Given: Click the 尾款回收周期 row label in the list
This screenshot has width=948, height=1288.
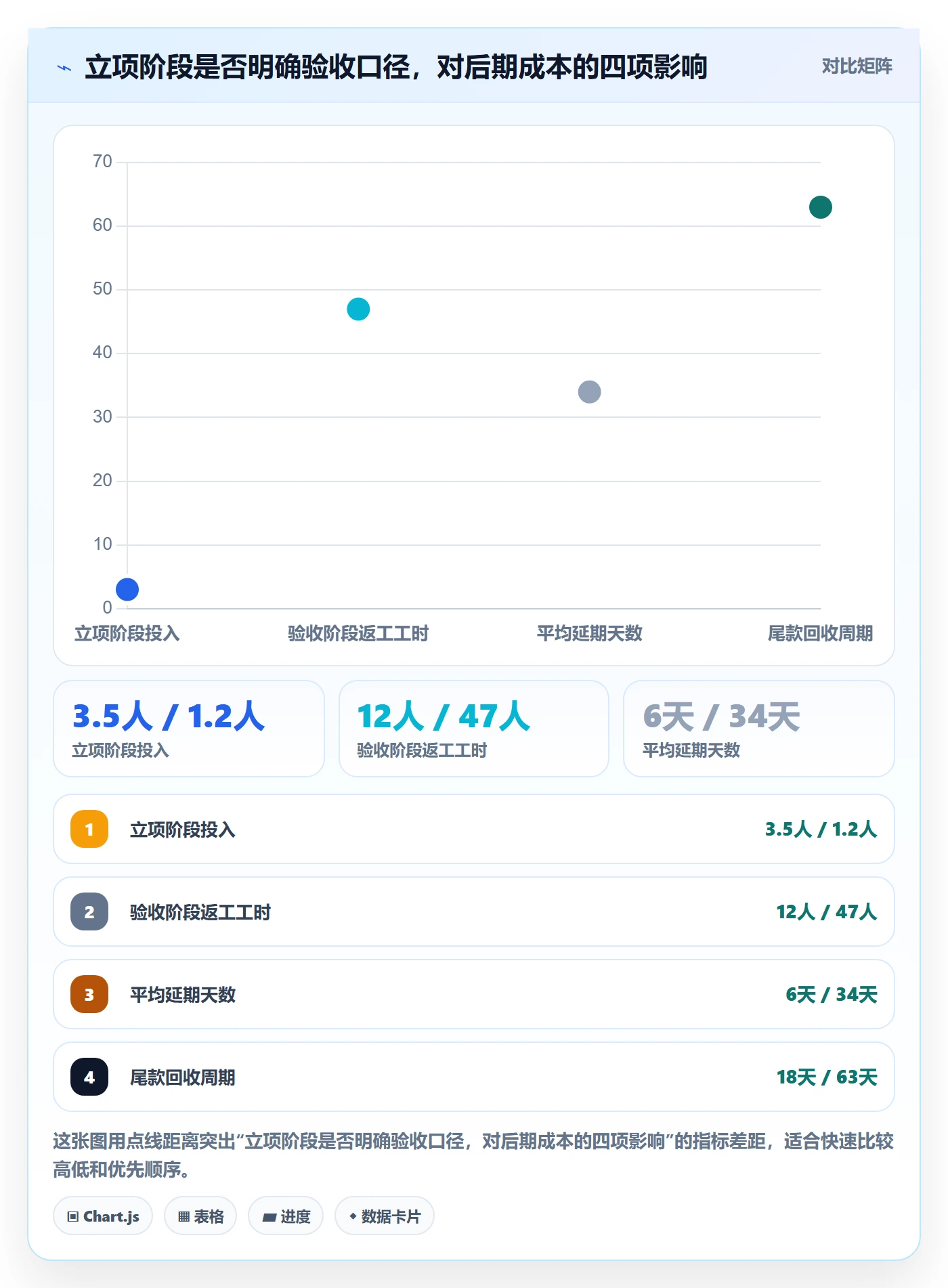Looking at the screenshot, I should click(183, 1077).
